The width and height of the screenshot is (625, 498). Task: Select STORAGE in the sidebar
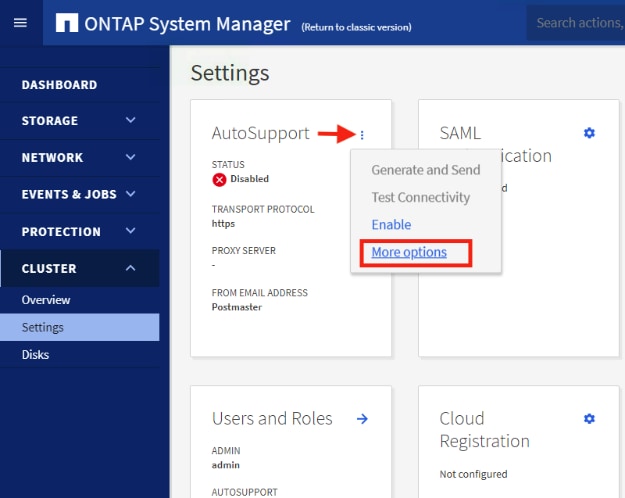[50, 120]
